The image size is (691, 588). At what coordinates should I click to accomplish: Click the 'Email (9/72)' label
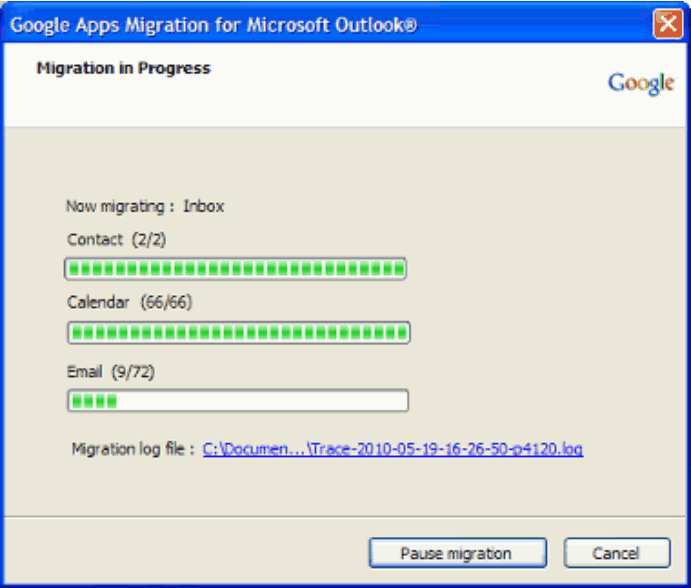coord(111,372)
